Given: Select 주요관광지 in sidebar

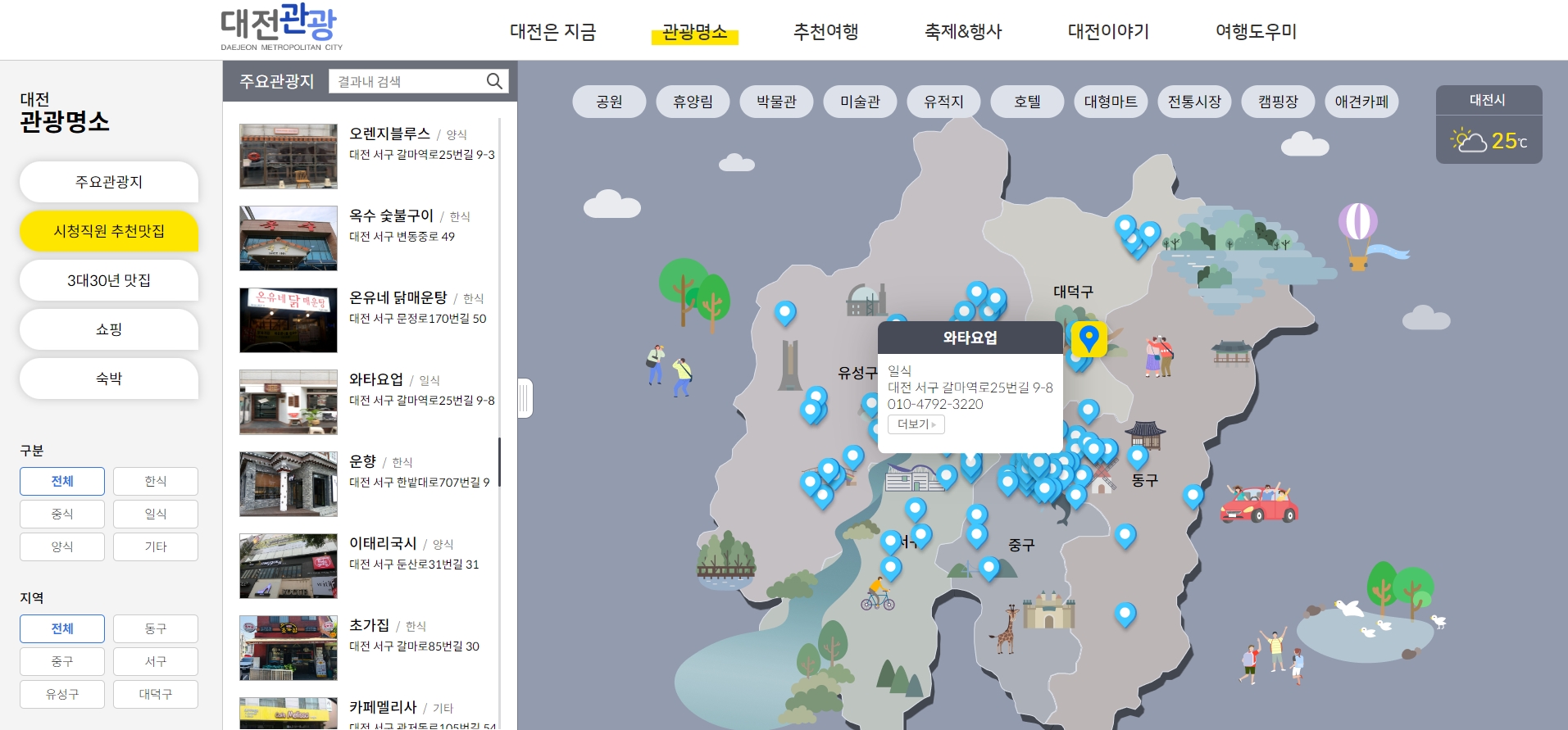Looking at the screenshot, I should pyautogui.click(x=109, y=182).
